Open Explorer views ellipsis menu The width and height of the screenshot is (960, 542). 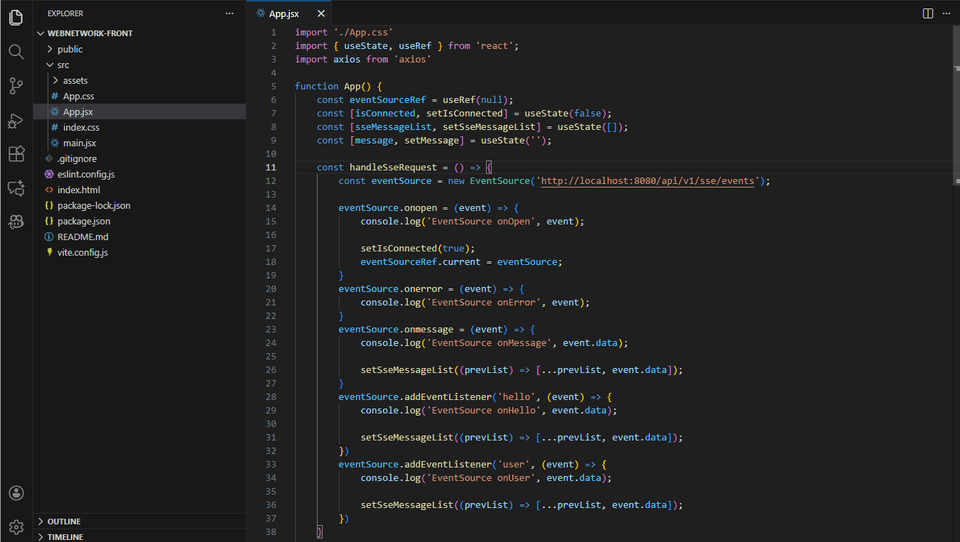point(229,13)
